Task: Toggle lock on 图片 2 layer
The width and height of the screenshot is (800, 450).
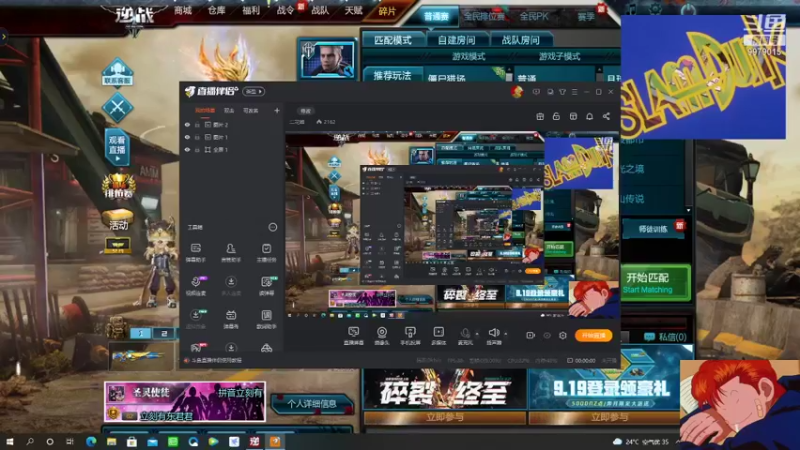Action: coord(197,124)
